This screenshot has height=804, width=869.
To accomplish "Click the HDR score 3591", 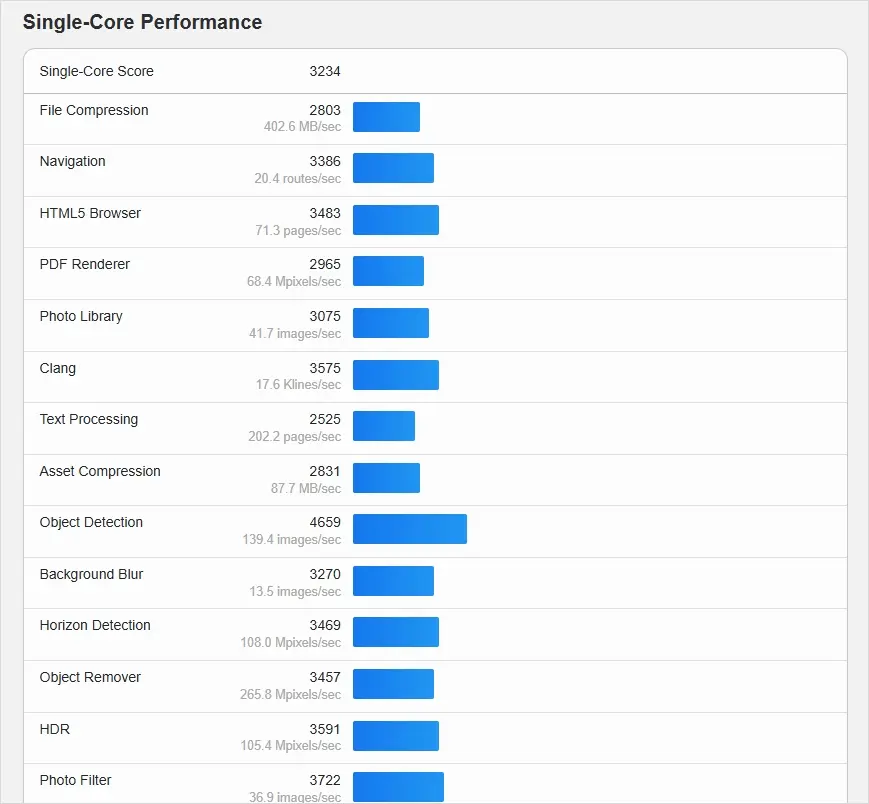I will pyautogui.click(x=324, y=729).
